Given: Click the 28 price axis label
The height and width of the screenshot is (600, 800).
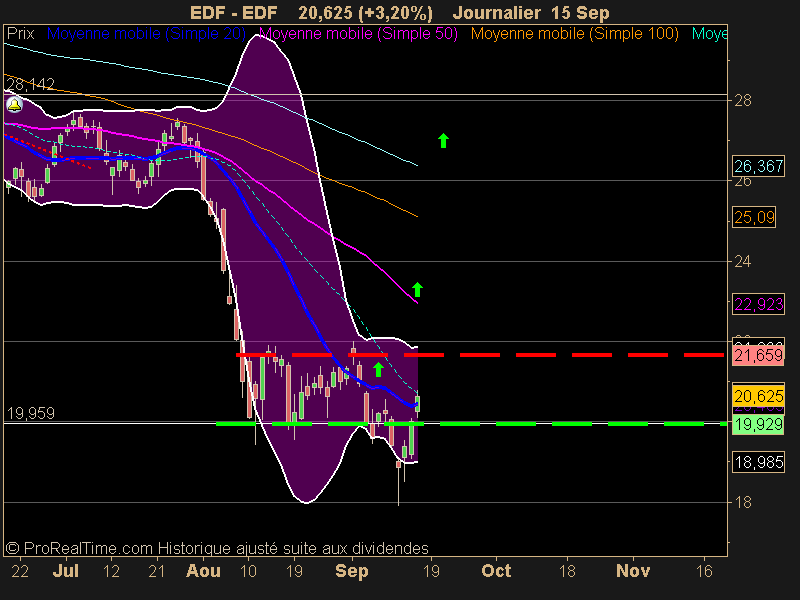Looking at the screenshot, I should pos(743,101).
